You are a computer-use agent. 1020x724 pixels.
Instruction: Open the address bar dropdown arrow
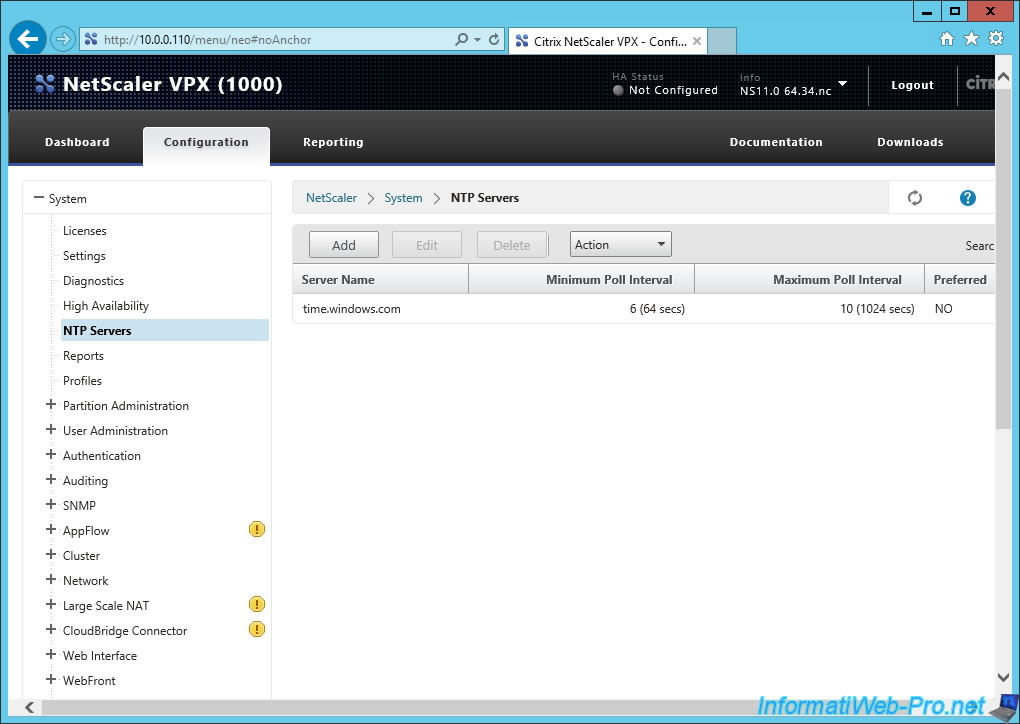[477, 40]
